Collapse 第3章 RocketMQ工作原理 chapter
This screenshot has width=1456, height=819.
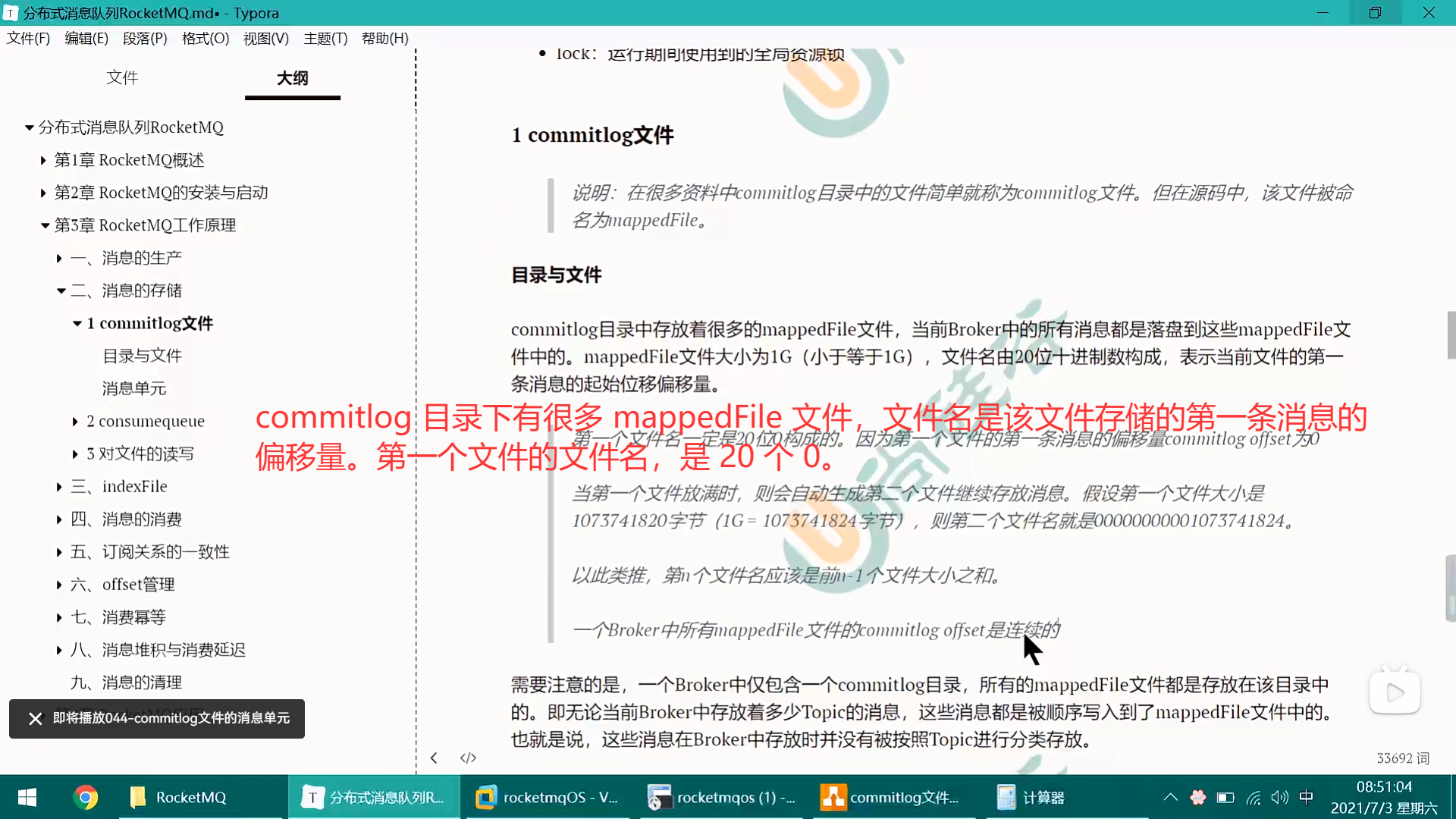click(45, 225)
